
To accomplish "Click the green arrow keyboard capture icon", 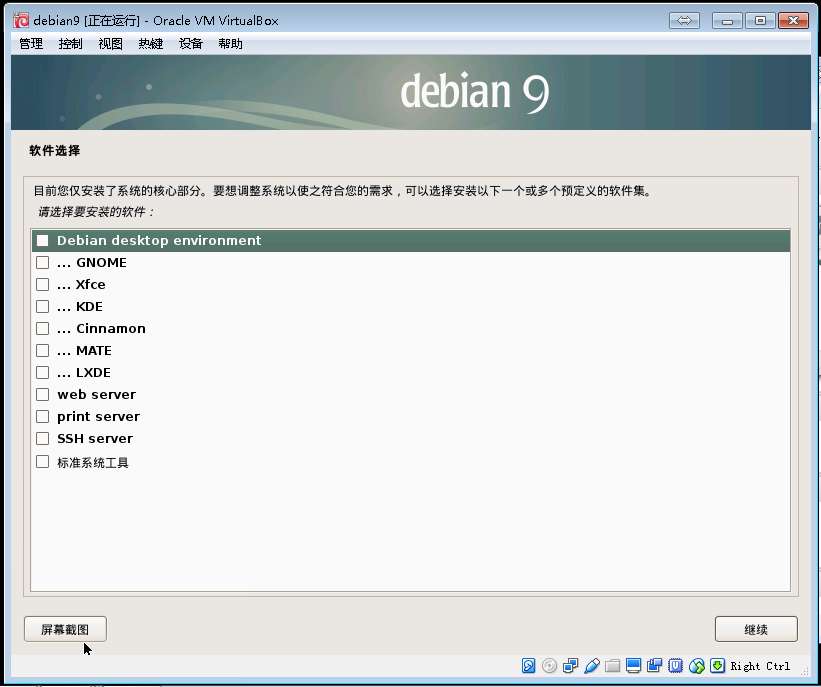I will click(718, 666).
